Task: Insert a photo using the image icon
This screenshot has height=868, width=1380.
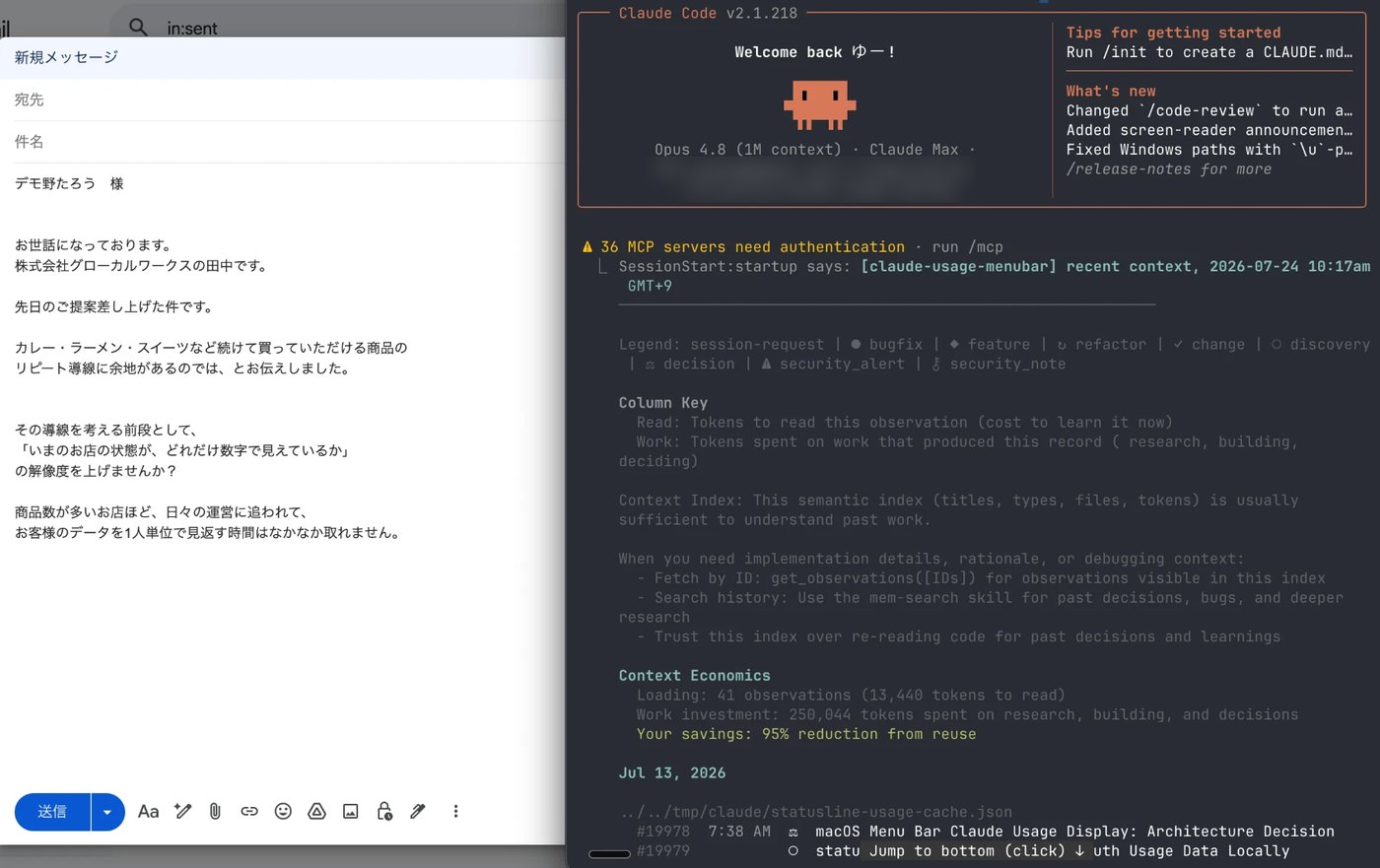Action: [x=350, y=812]
